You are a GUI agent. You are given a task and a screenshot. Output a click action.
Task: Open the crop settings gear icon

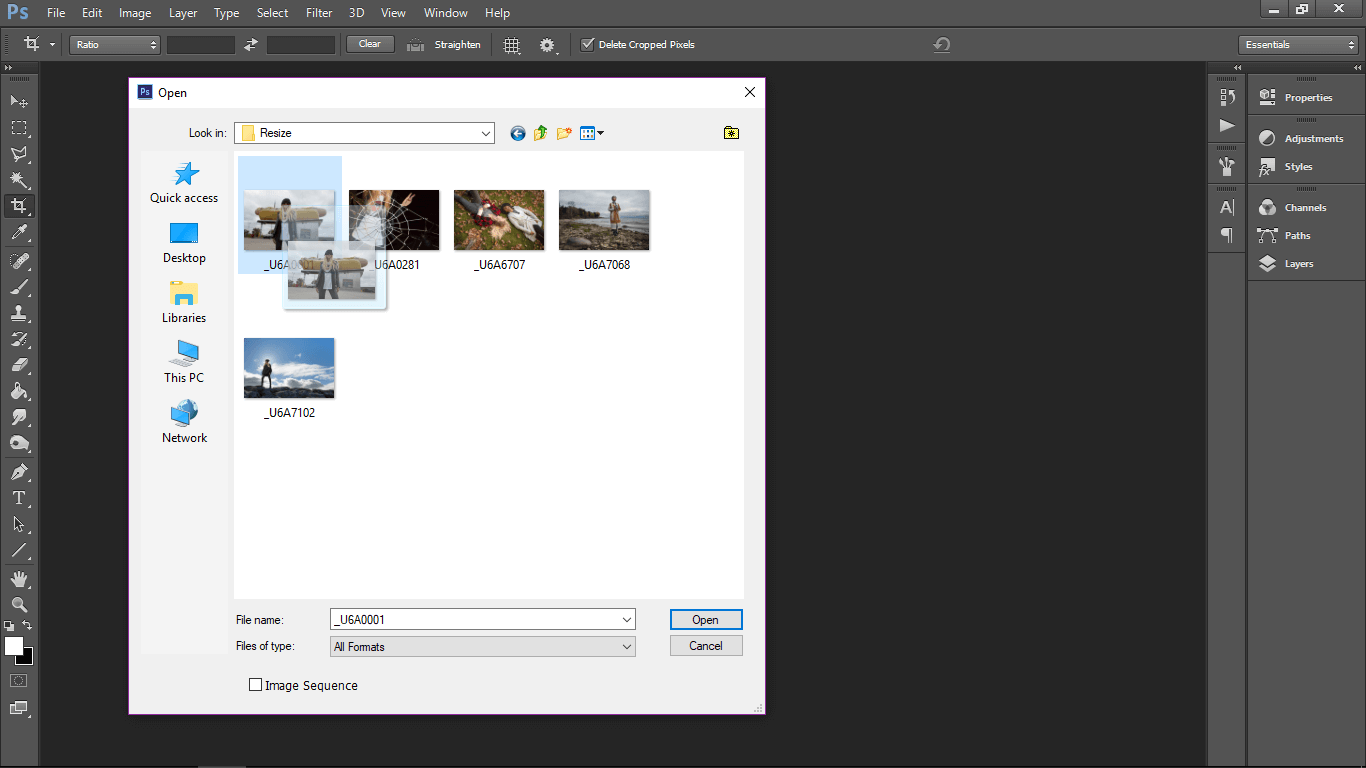pos(548,44)
